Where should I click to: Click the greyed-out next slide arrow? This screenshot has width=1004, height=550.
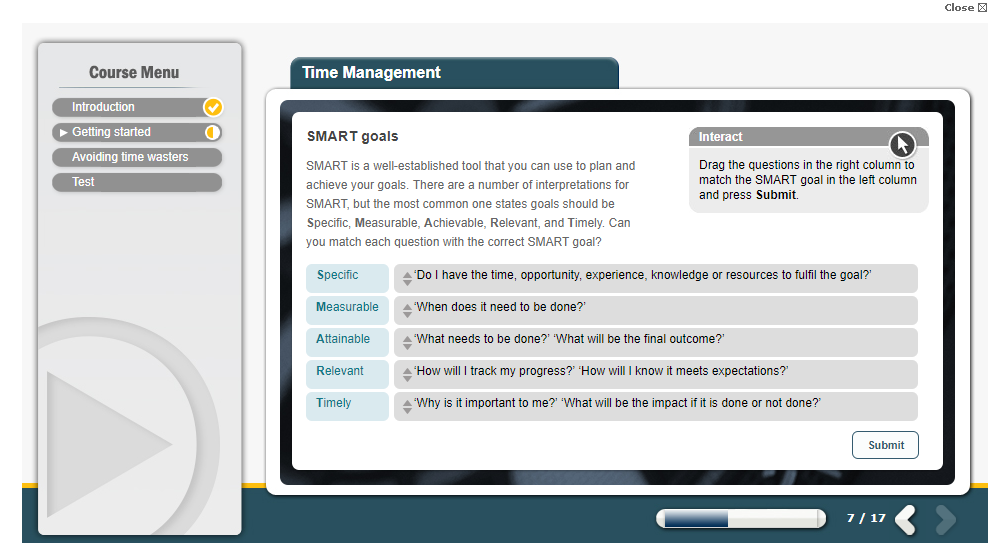click(944, 519)
